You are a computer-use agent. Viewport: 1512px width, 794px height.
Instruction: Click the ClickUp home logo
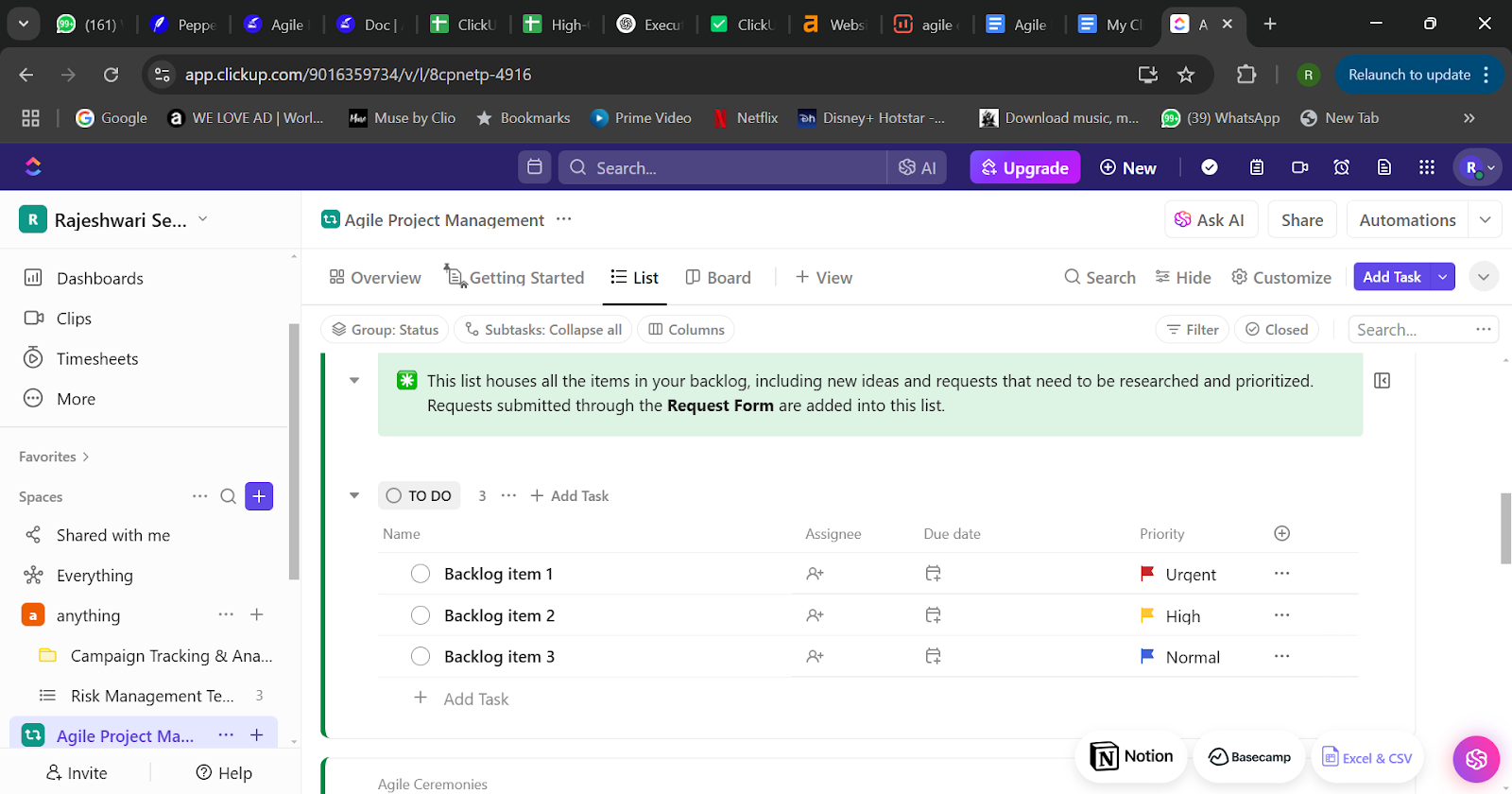pos(33,167)
